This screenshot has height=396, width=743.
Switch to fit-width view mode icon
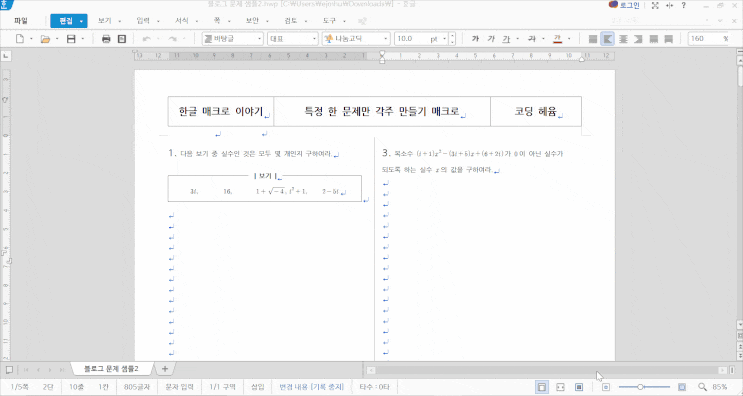560,387
